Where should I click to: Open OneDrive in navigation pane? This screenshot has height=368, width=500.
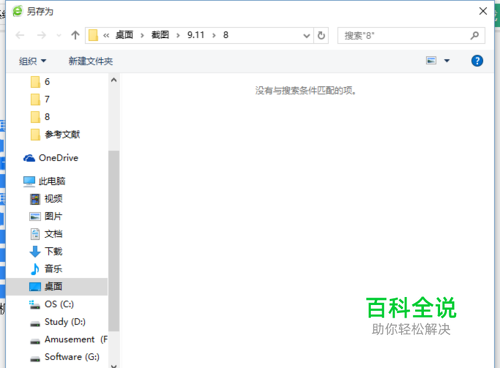[58, 158]
